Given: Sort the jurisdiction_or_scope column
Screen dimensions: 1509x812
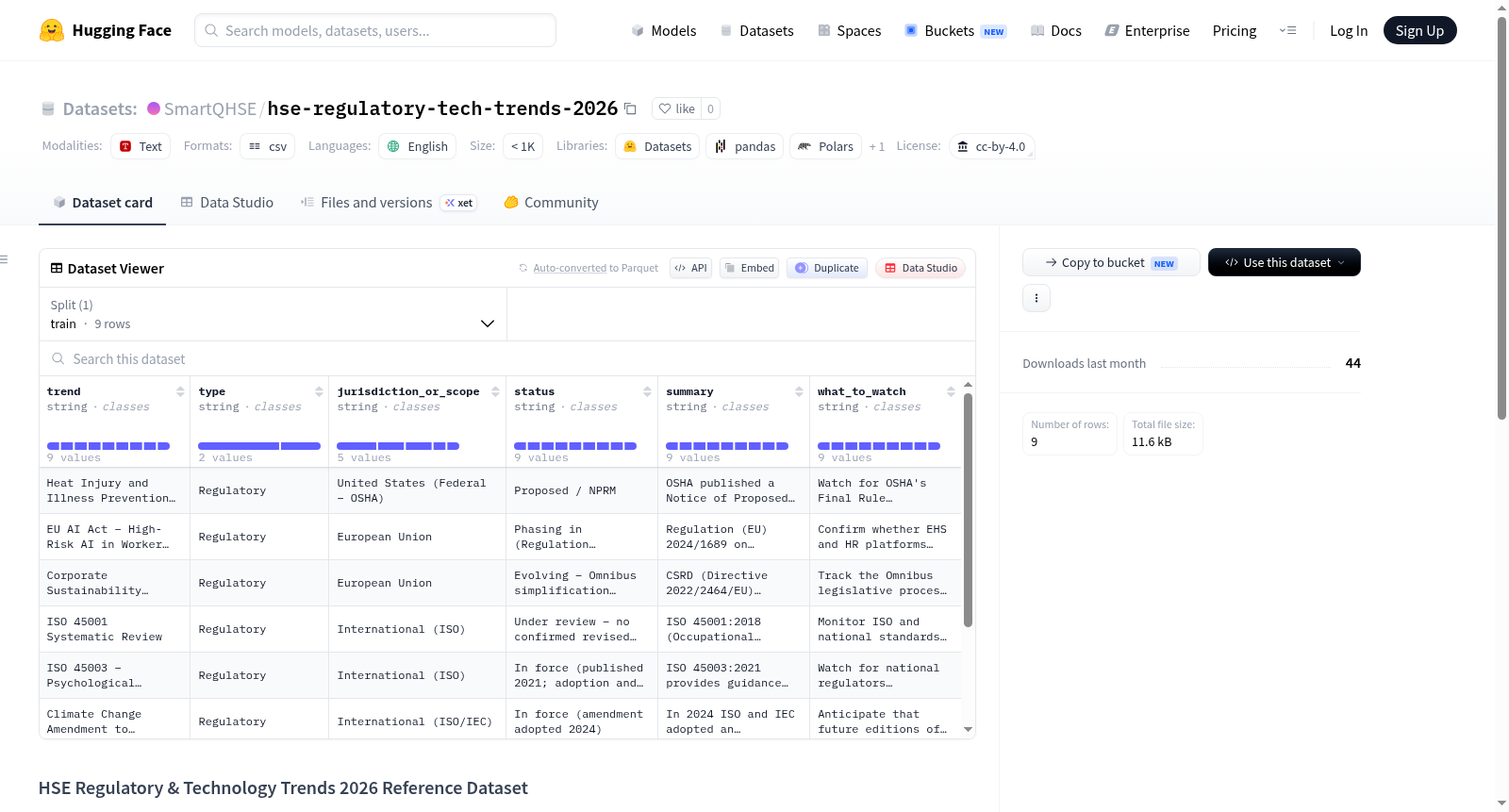Looking at the screenshot, I should pyautogui.click(x=495, y=391).
